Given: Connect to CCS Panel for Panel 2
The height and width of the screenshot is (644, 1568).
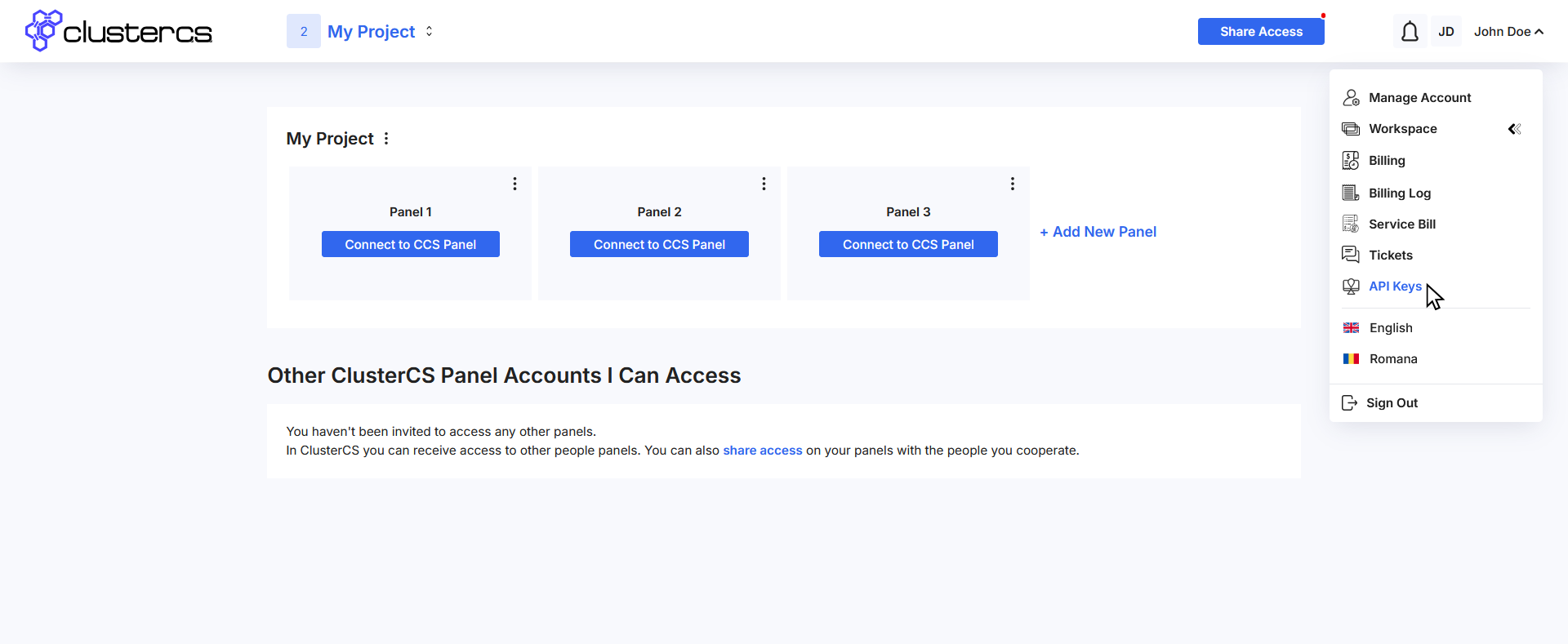Looking at the screenshot, I should click(659, 244).
